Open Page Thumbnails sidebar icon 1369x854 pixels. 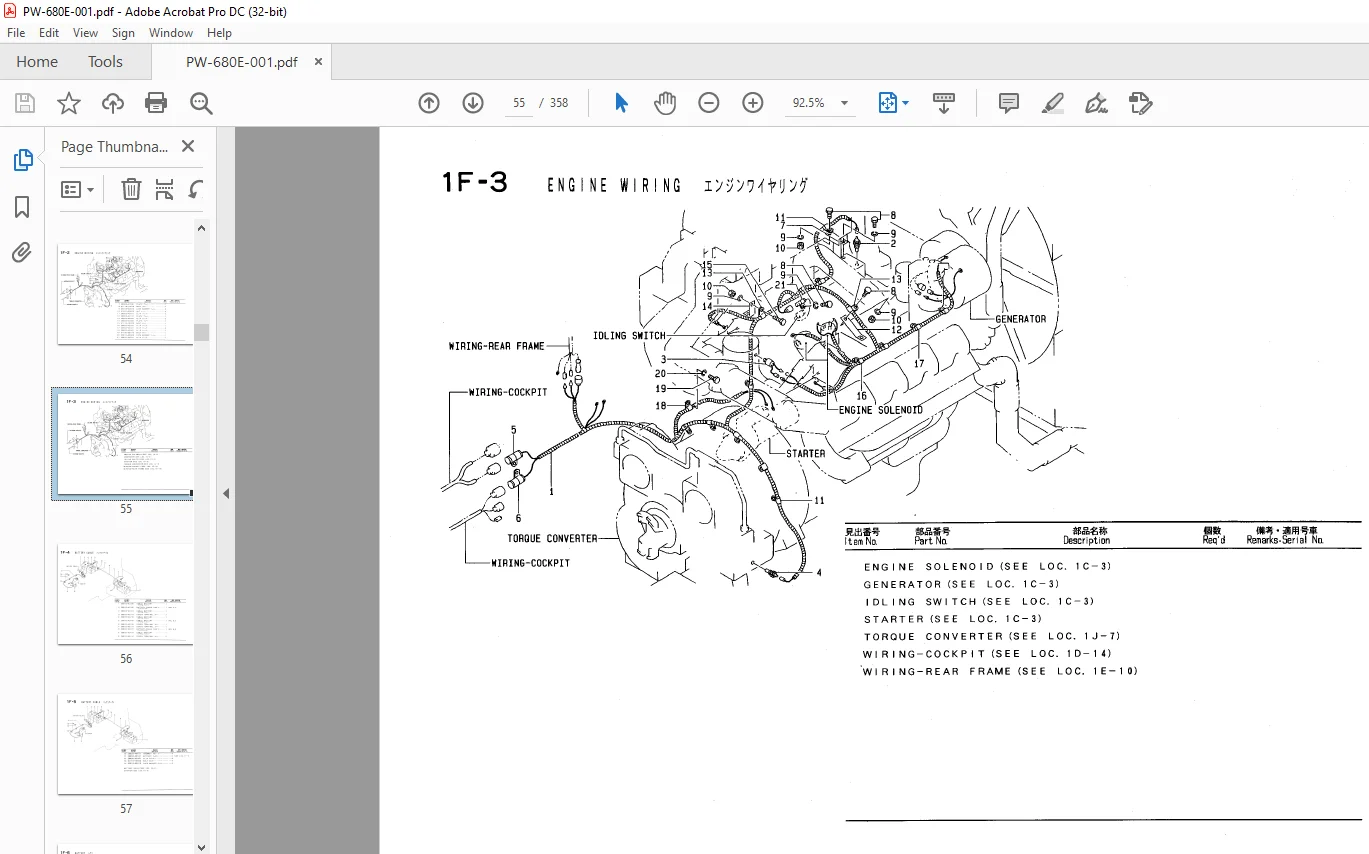22,160
